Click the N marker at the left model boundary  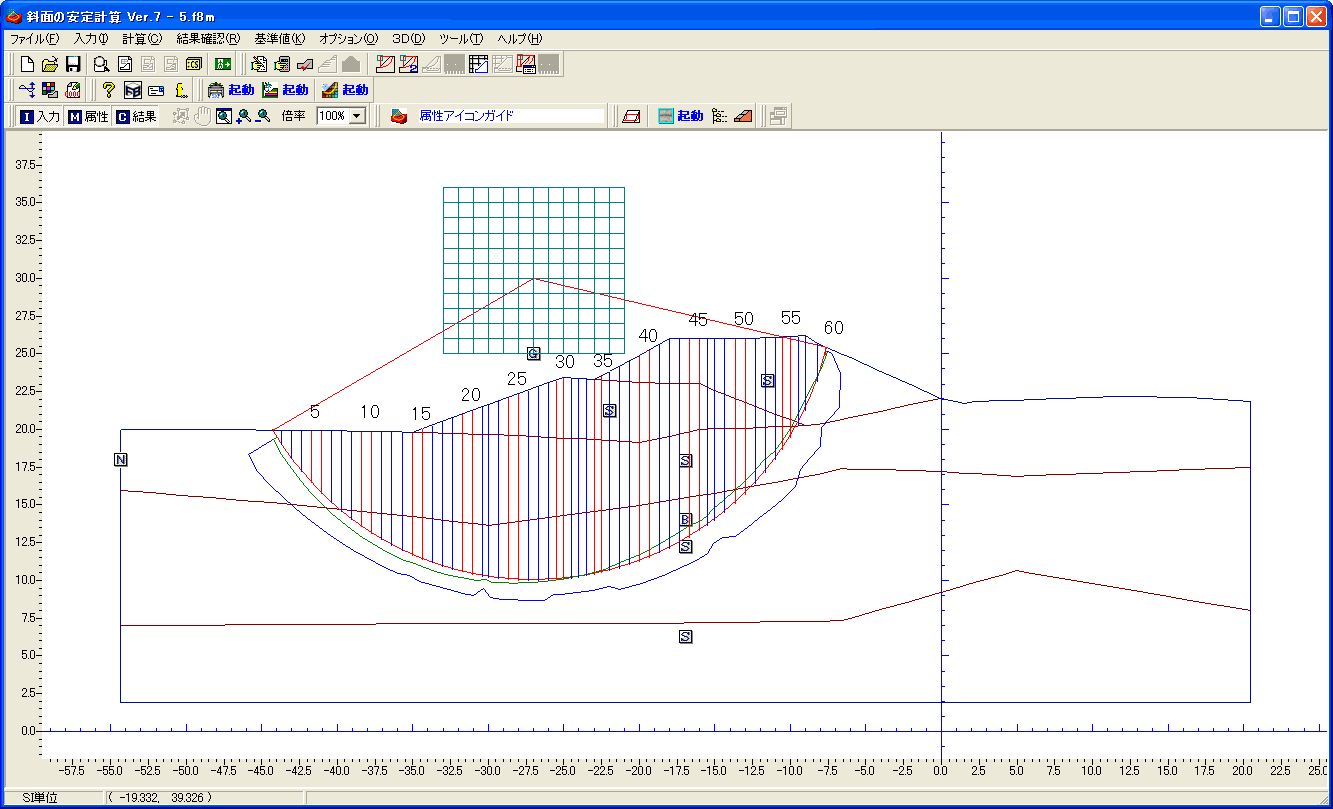coord(121,460)
